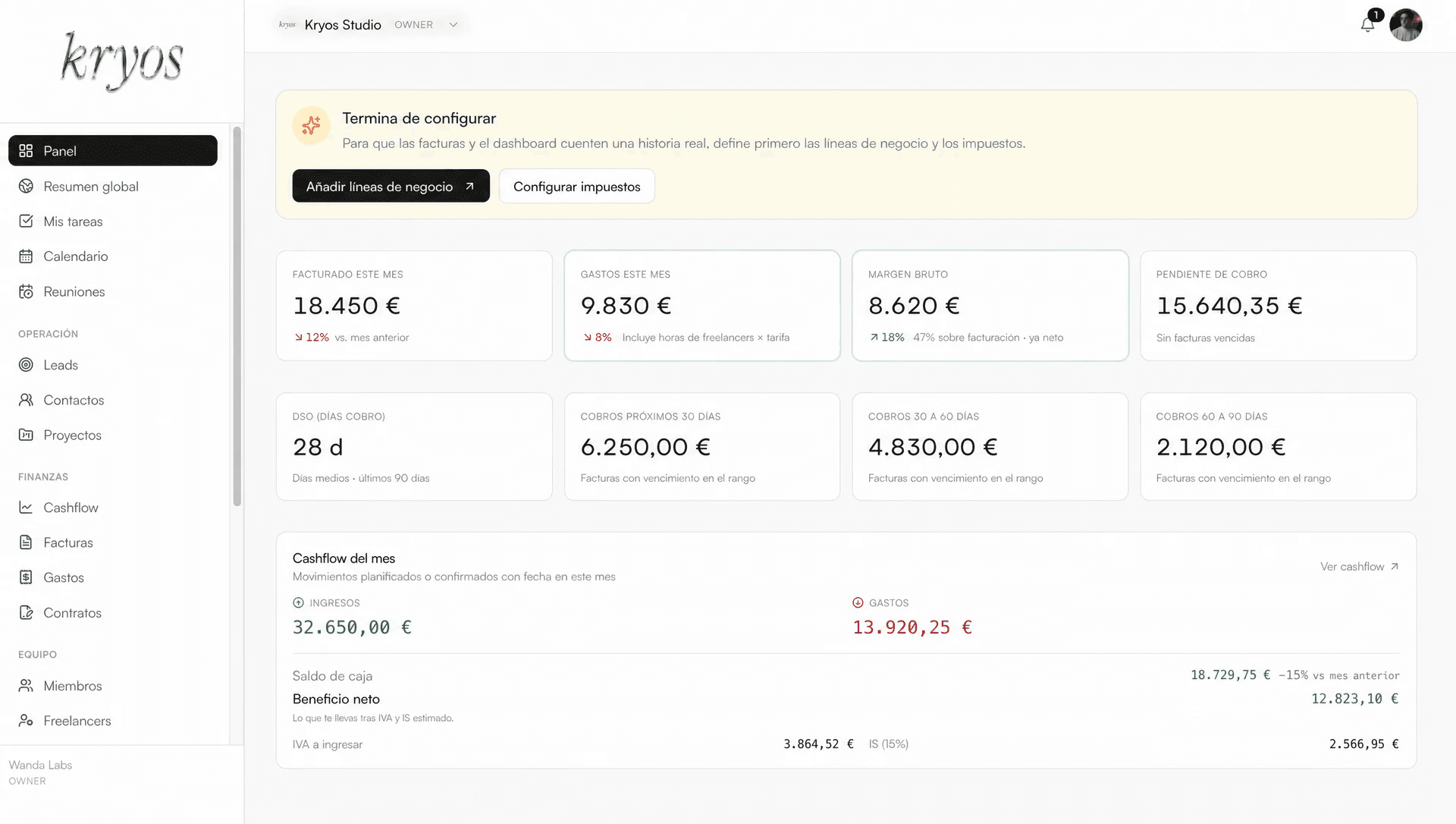This screenshot has width=1456, height=824.
Task: Click the Cashflow chart icon
Action: pos(26,508)
